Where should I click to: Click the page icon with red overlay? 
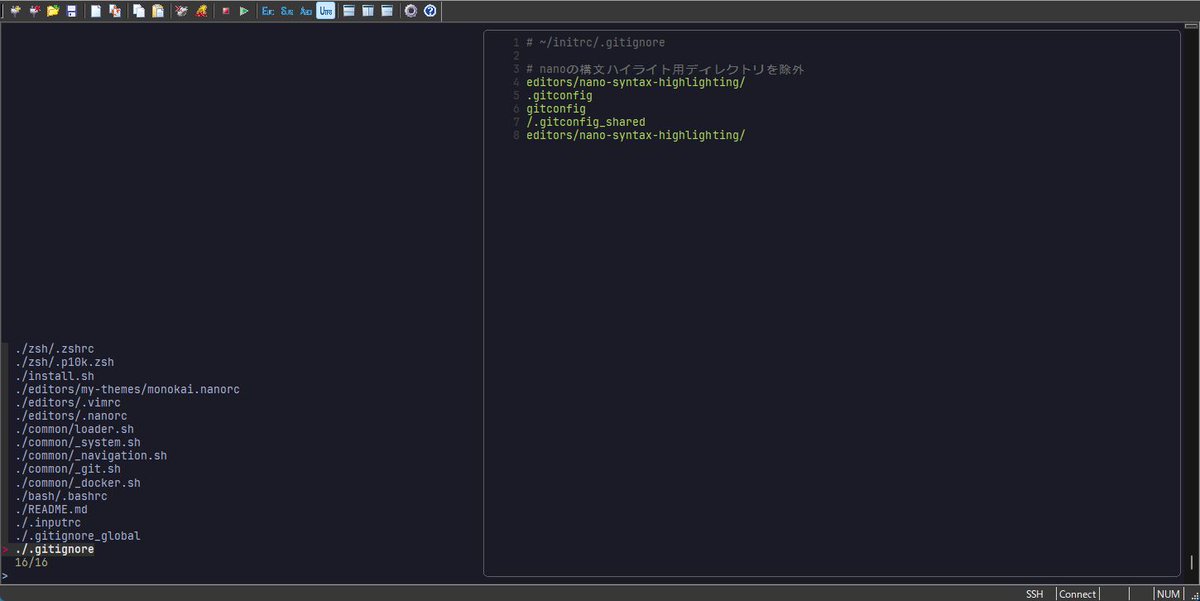[x=114, y=11]
